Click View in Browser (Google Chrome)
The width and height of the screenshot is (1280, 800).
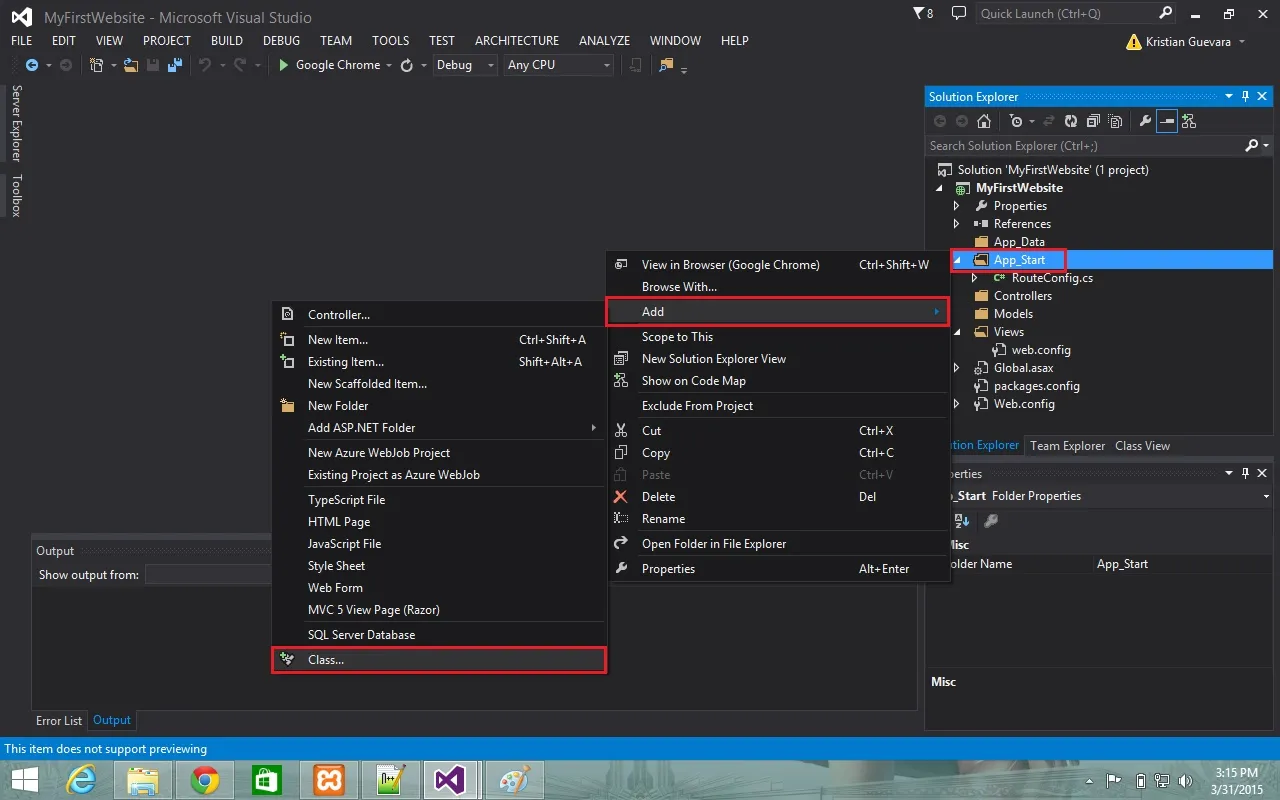tap(778, 265)
